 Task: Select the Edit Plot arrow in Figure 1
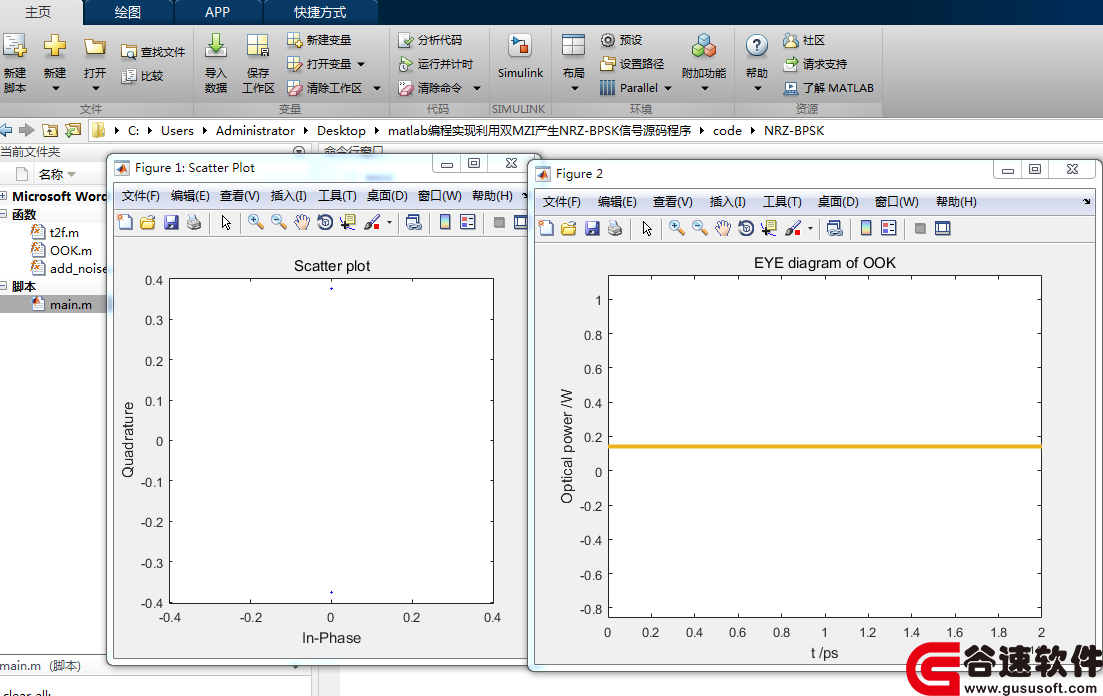(226, 222)
